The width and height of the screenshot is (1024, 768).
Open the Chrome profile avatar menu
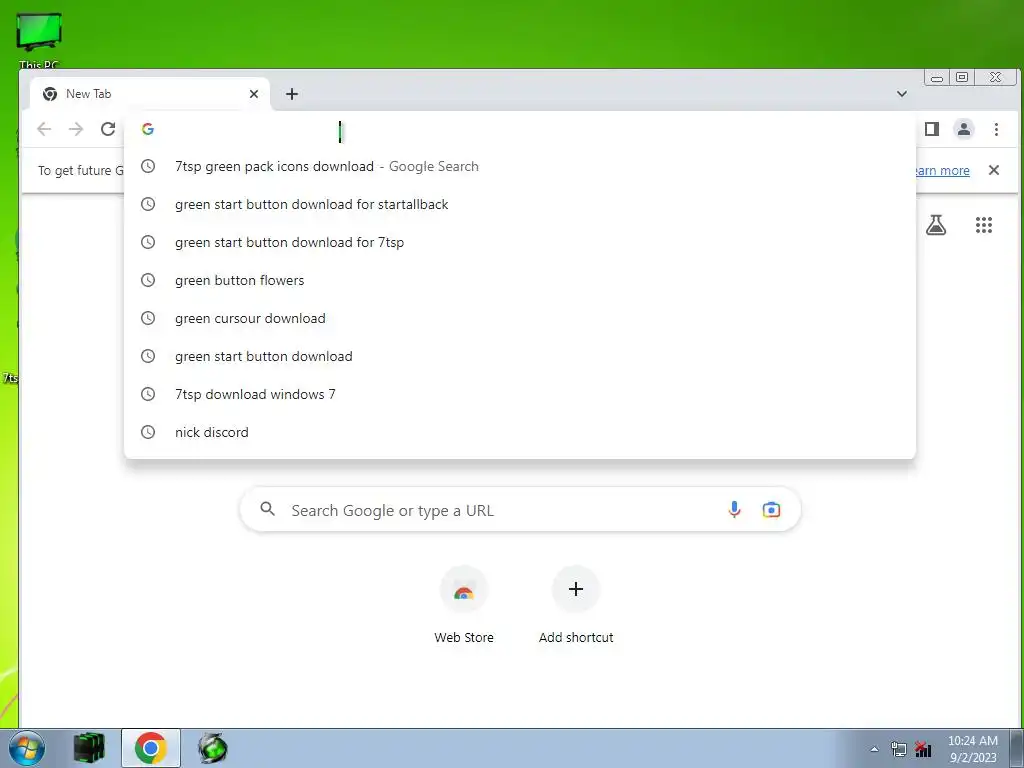(x=964, y=129)
